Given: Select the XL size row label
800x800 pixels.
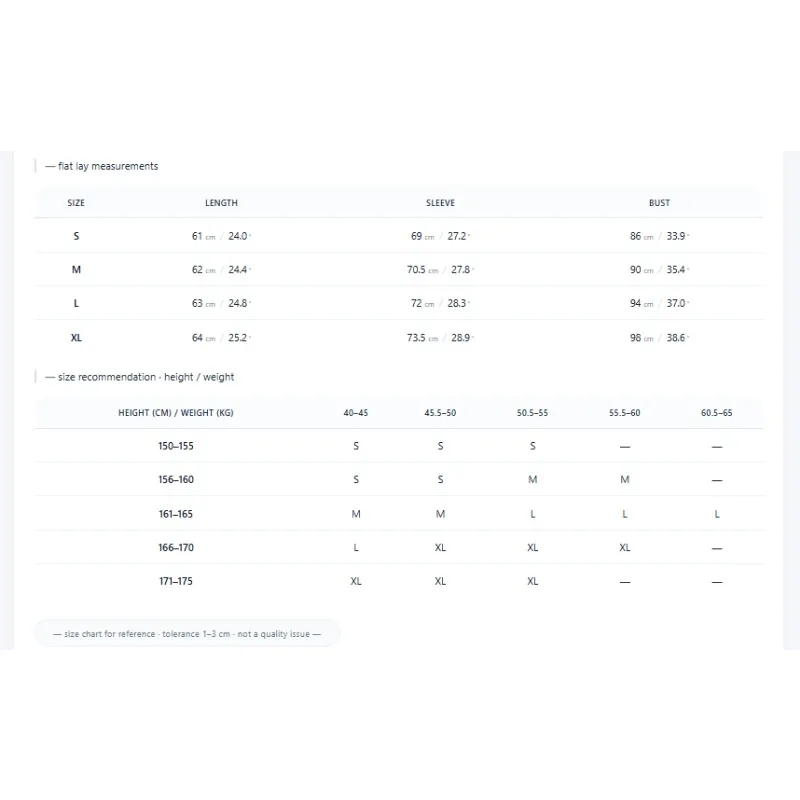Looking at the screenshot, I should pyautogui.click(x=76, y=337).
